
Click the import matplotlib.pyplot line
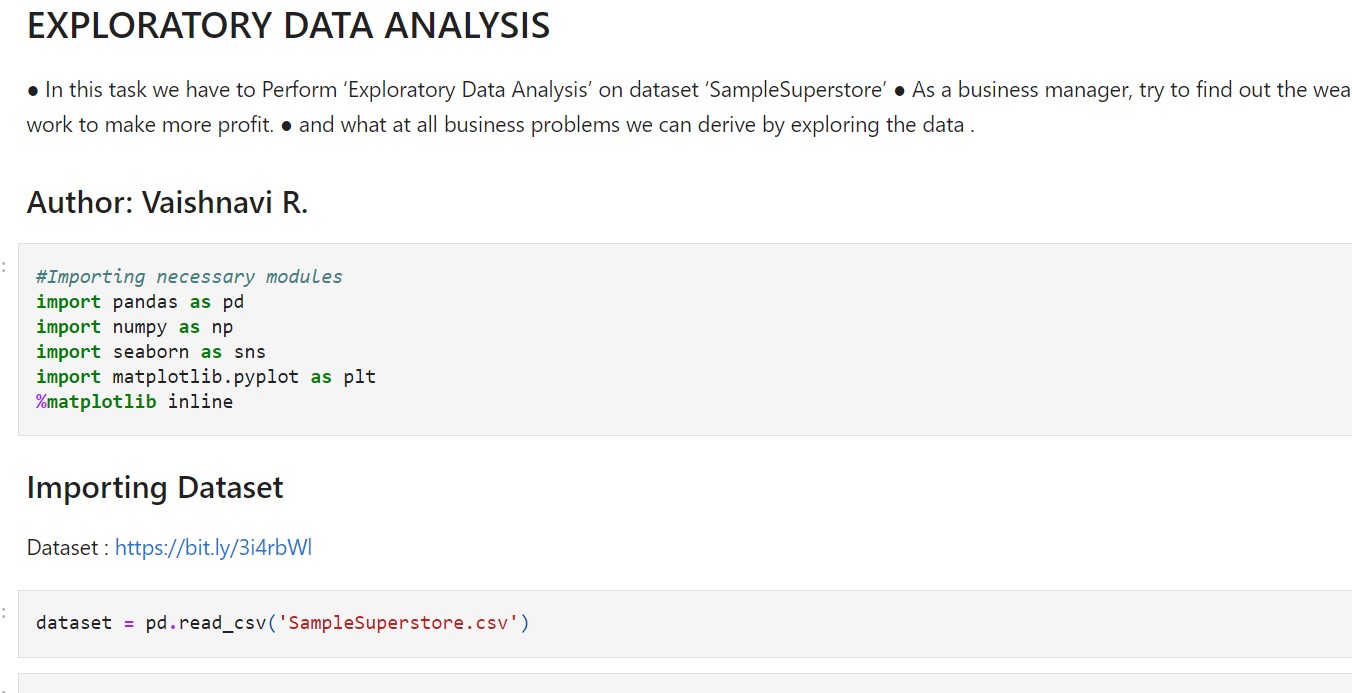point(206,377)
